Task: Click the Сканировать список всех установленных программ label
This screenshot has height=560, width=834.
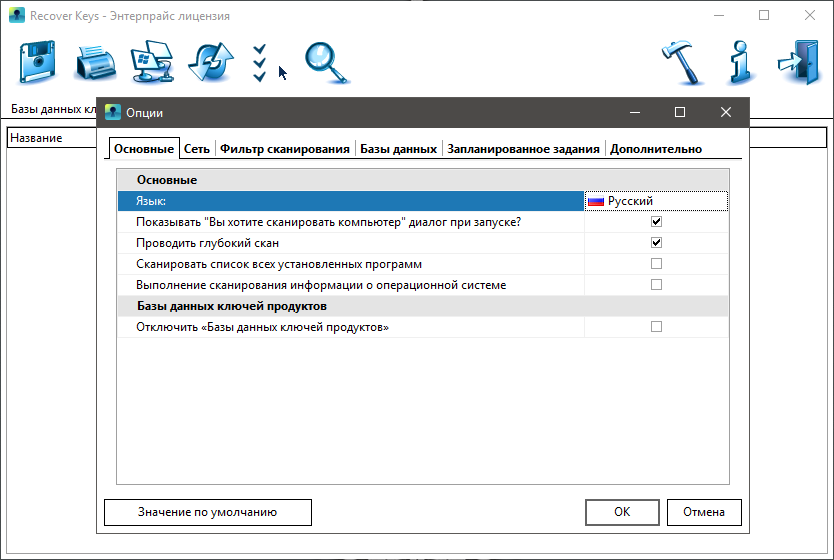Action: tap(279, 264)
